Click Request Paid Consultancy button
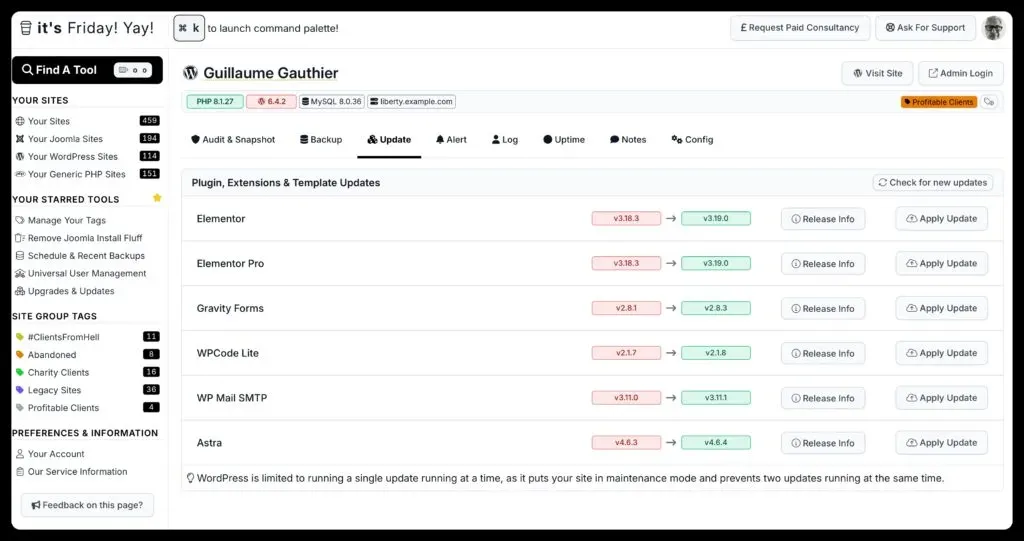Viewport: 1024px width, 541px height. tap(800, 28)
